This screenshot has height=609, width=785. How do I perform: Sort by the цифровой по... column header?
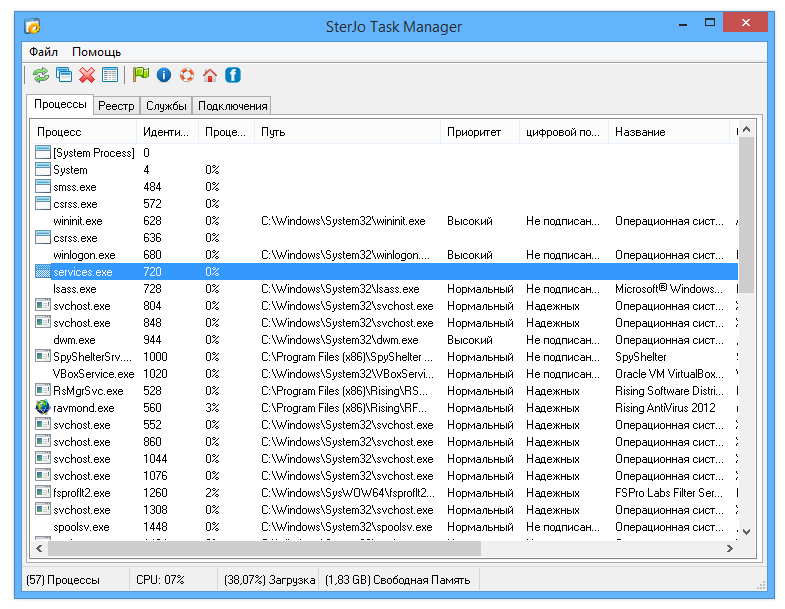pyautogui.click(x=564, y=132)
